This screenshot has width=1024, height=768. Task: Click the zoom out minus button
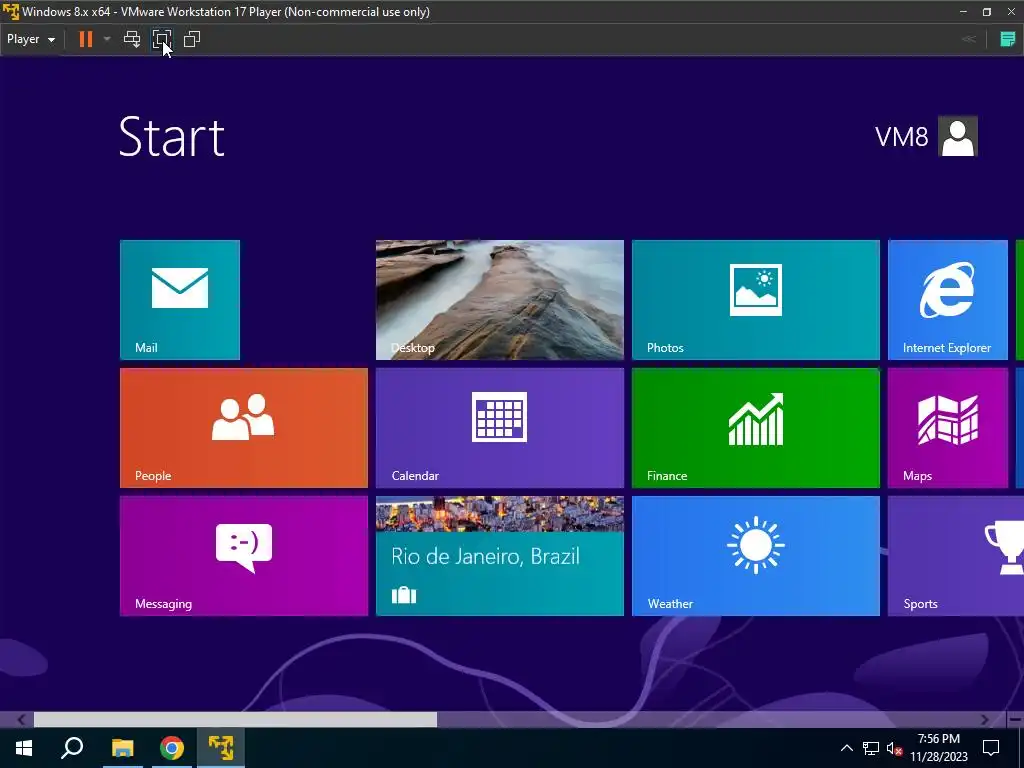(x=1015, y=720)
